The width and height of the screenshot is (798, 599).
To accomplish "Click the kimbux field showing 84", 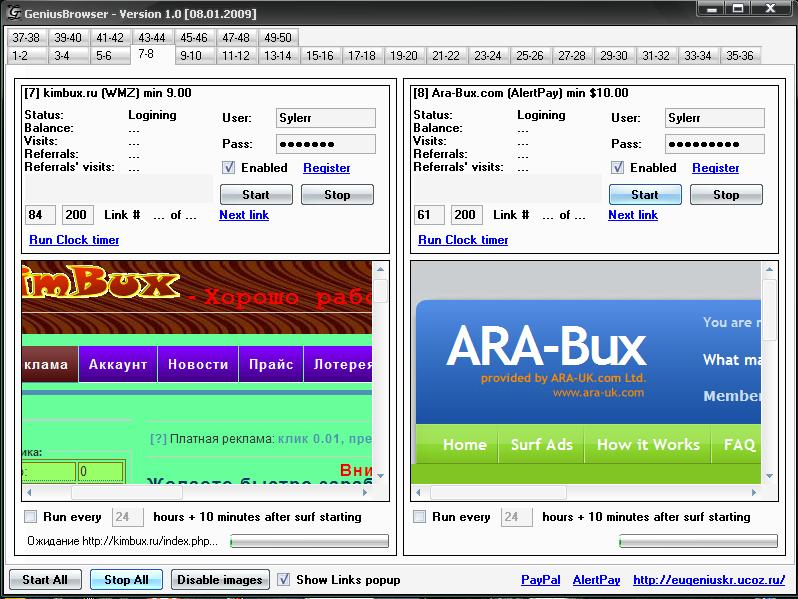I will (40, 215).
